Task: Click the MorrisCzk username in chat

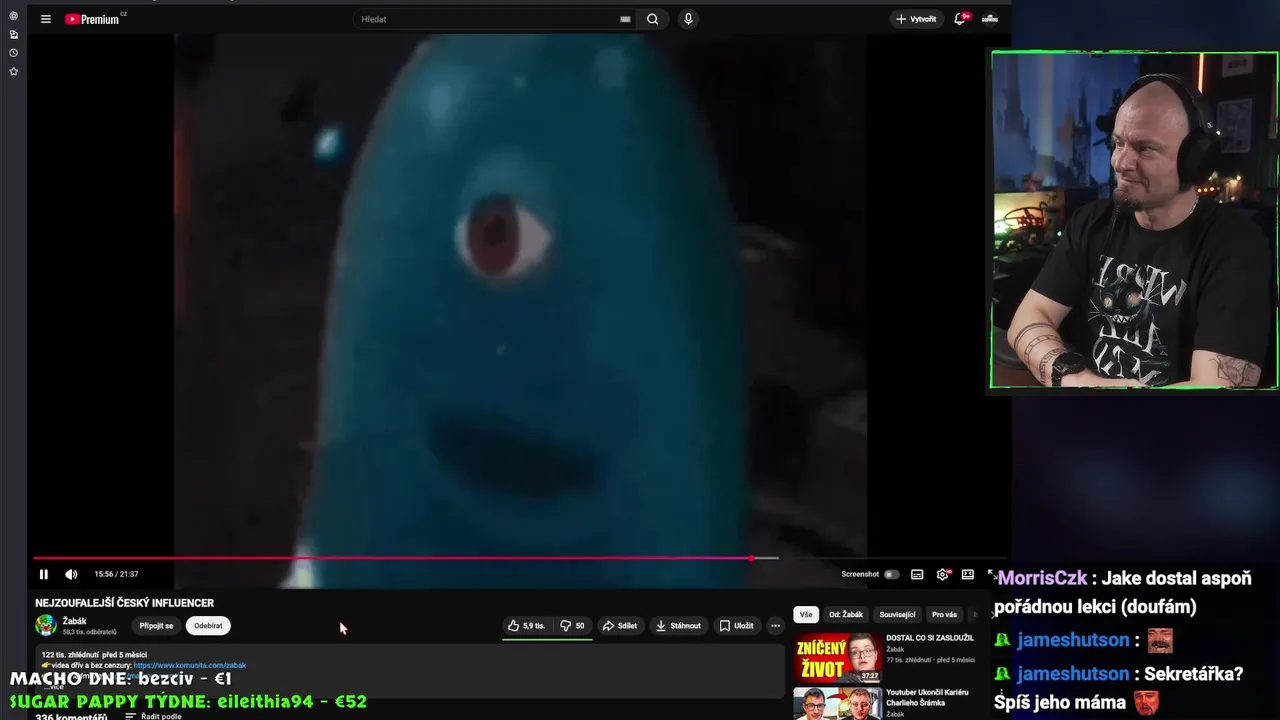Action: click(x=1041, y=578)
